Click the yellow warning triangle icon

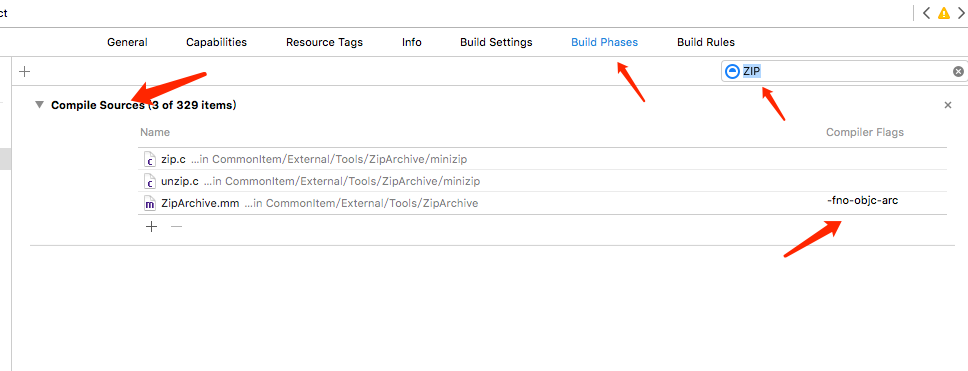[x=944, y=12]
